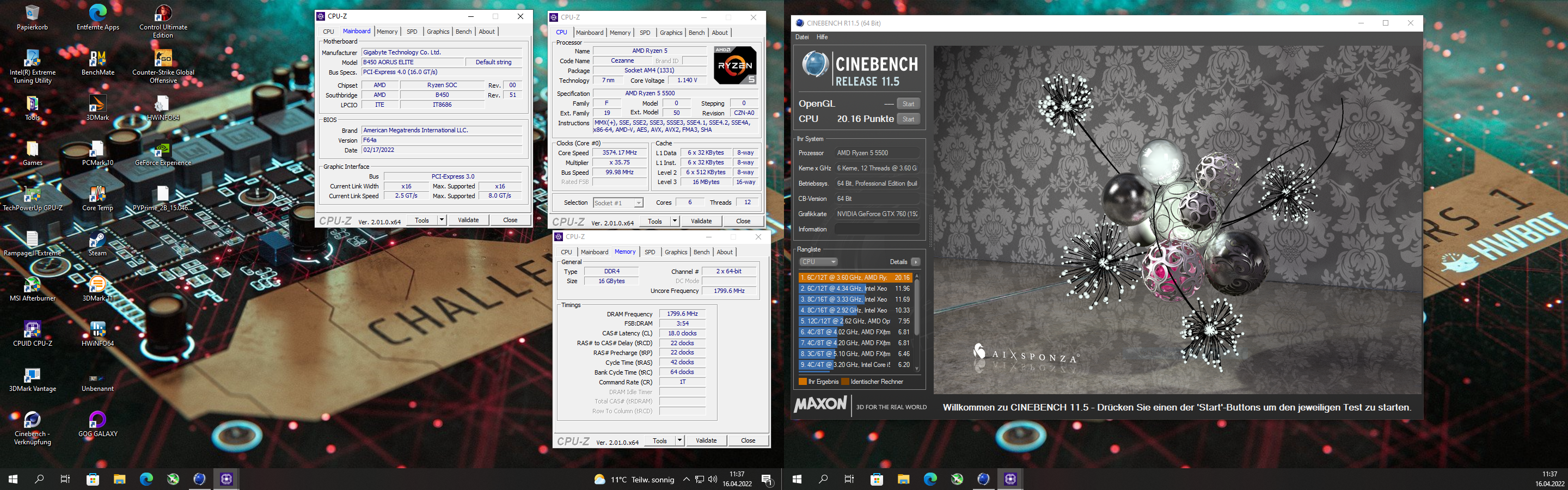
Task: Open Core Temp desktop icon
Action: coord(97,199)
